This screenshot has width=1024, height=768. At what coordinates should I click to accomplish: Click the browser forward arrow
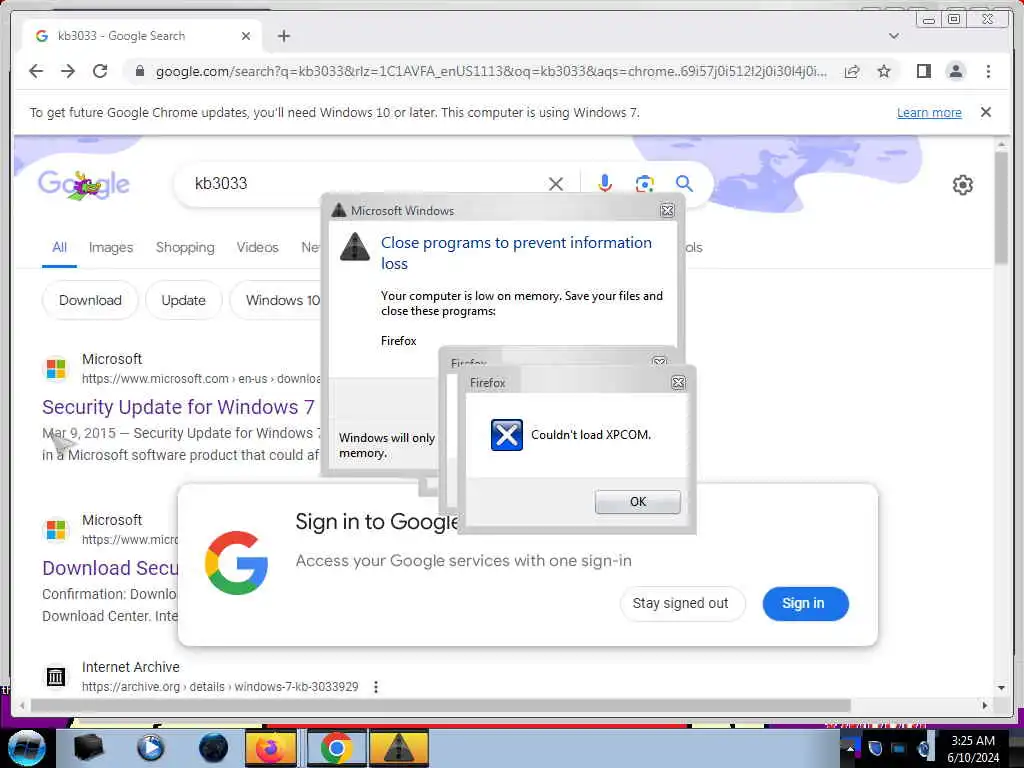tap(68, 71)
